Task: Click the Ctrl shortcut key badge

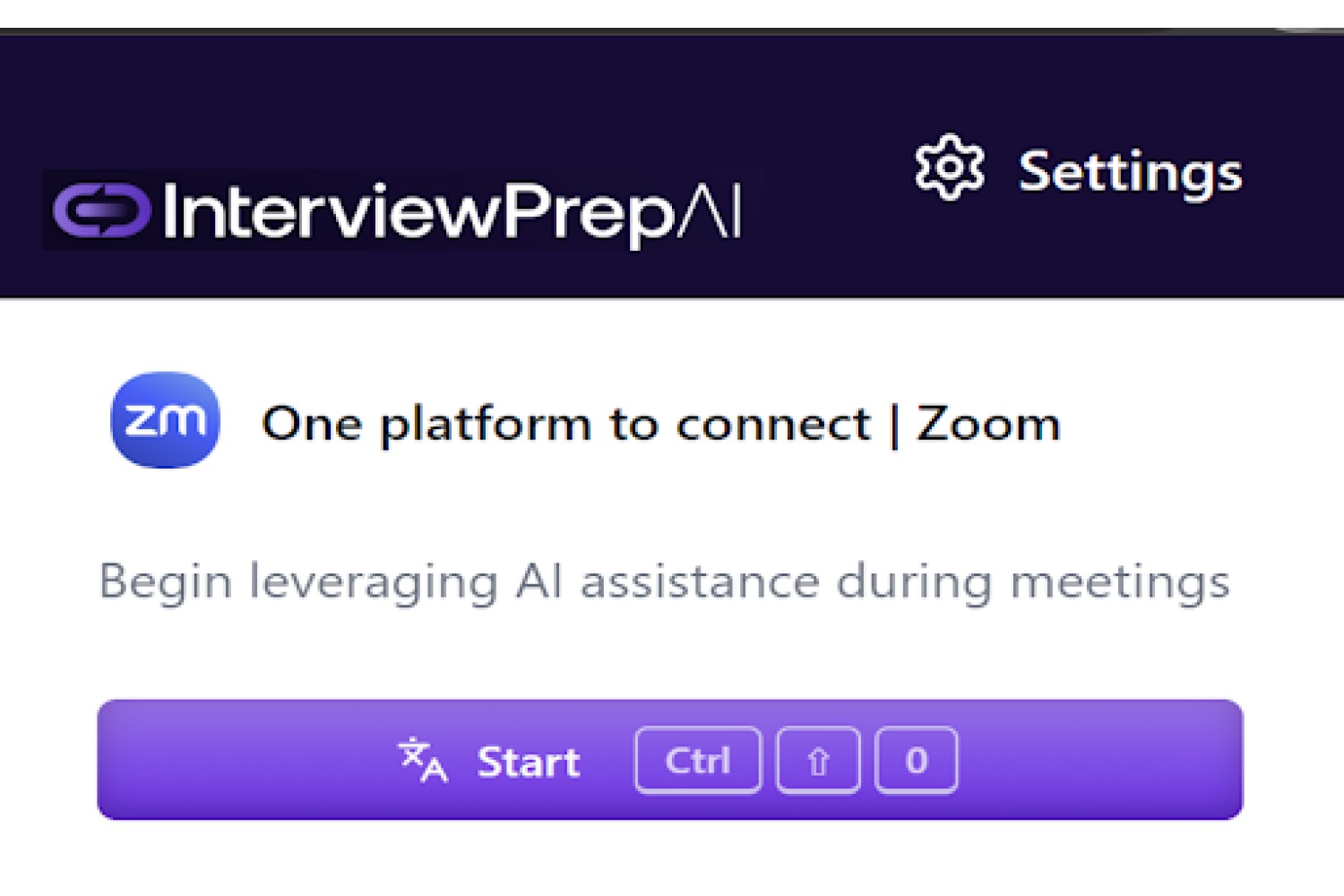Action: 698,761
